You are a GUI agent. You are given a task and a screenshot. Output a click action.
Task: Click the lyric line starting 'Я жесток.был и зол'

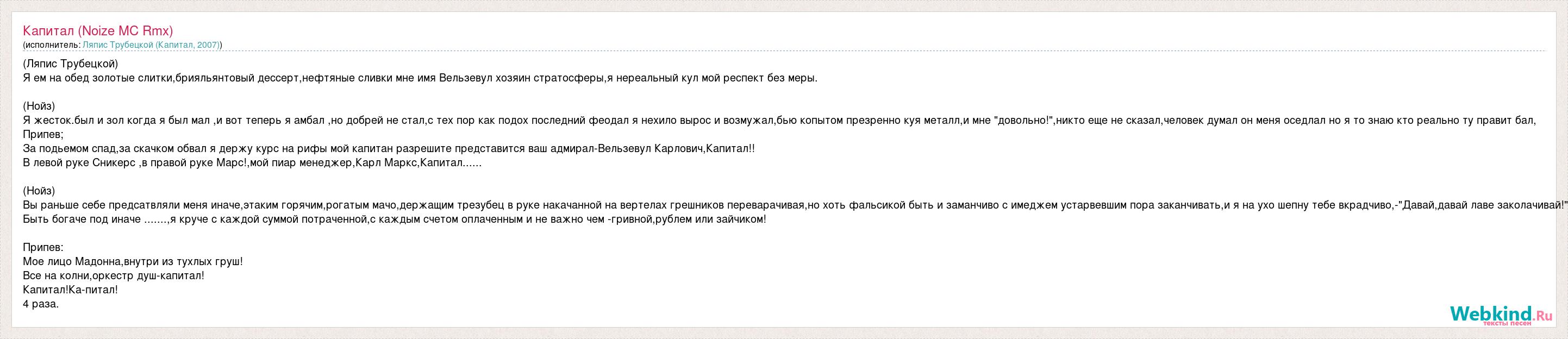(779, 121)
